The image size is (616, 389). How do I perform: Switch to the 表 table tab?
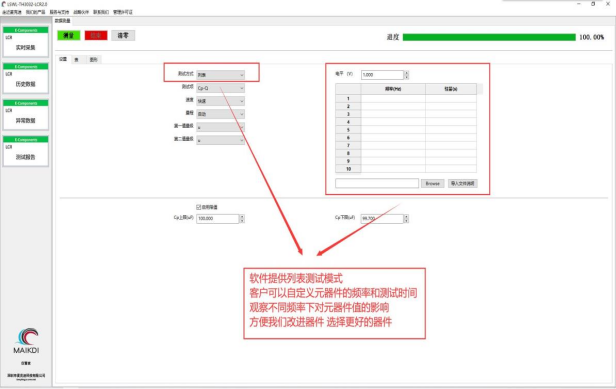[x=77, y=60]
